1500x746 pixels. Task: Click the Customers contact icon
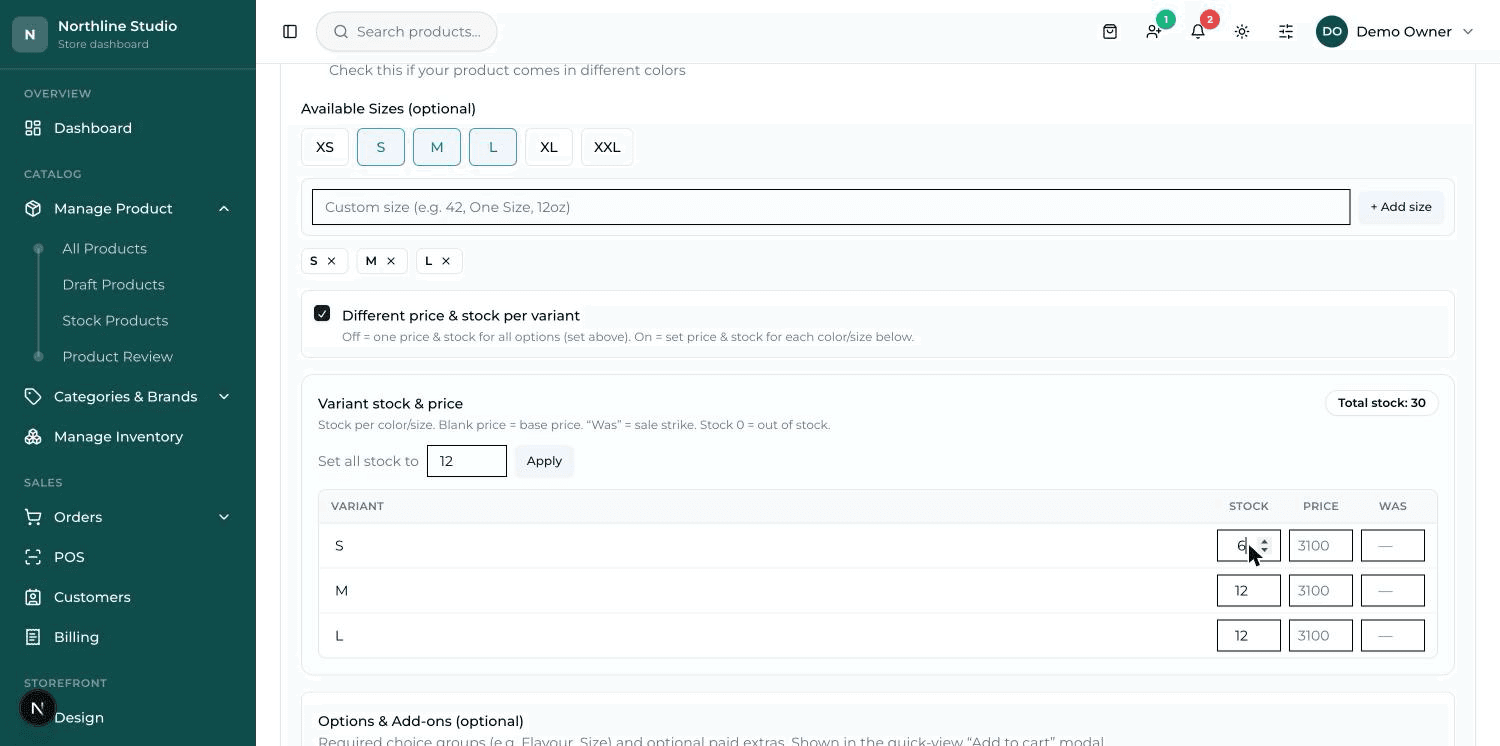coord(33,597)
